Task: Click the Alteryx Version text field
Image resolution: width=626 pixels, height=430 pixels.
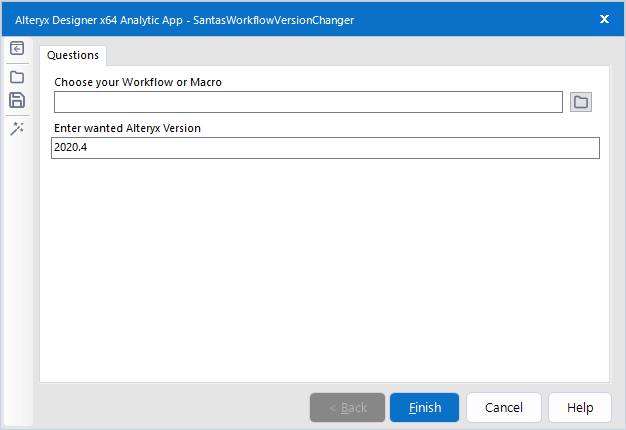Action: tap(325, 148)
